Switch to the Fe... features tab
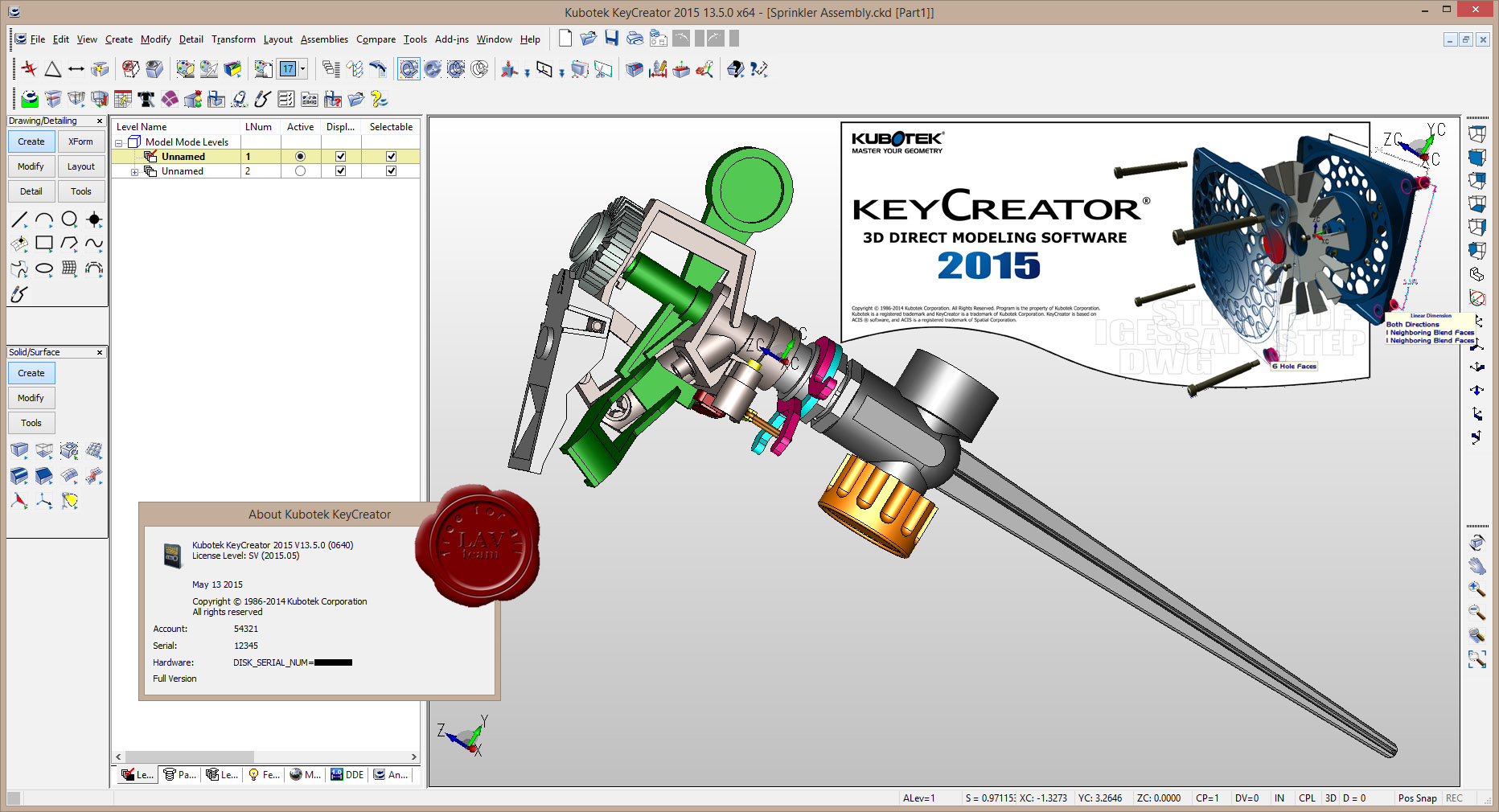Image resolution: width=1499 pixels, height=812 pixels. (x=264, y=775)
